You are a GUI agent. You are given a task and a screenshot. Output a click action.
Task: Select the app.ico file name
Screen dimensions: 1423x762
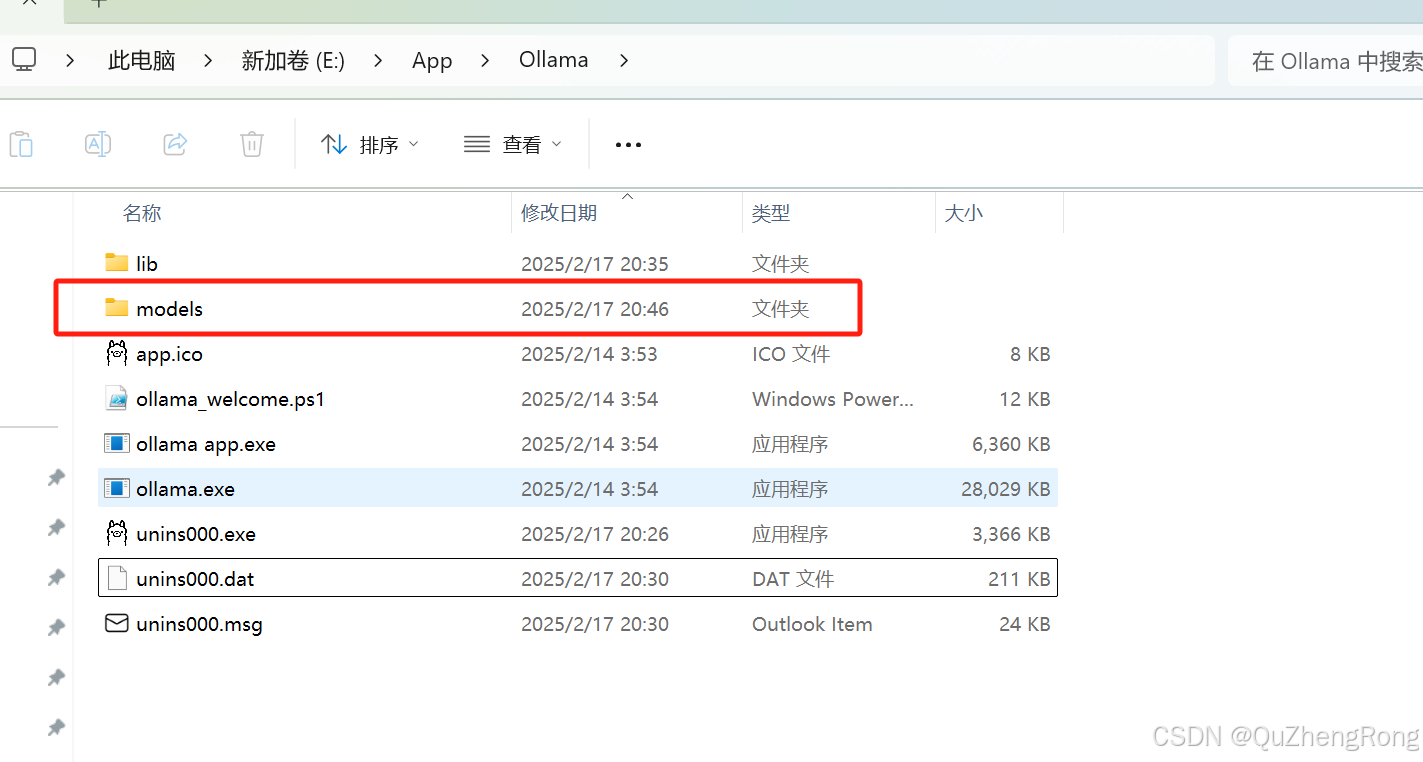pyautogui.click(x=170, y=354)
